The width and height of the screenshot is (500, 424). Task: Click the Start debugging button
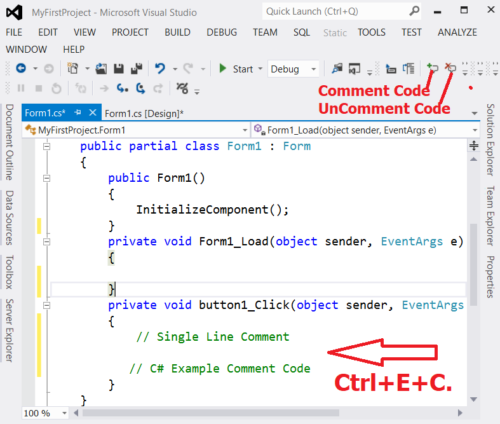coord(237,69)
